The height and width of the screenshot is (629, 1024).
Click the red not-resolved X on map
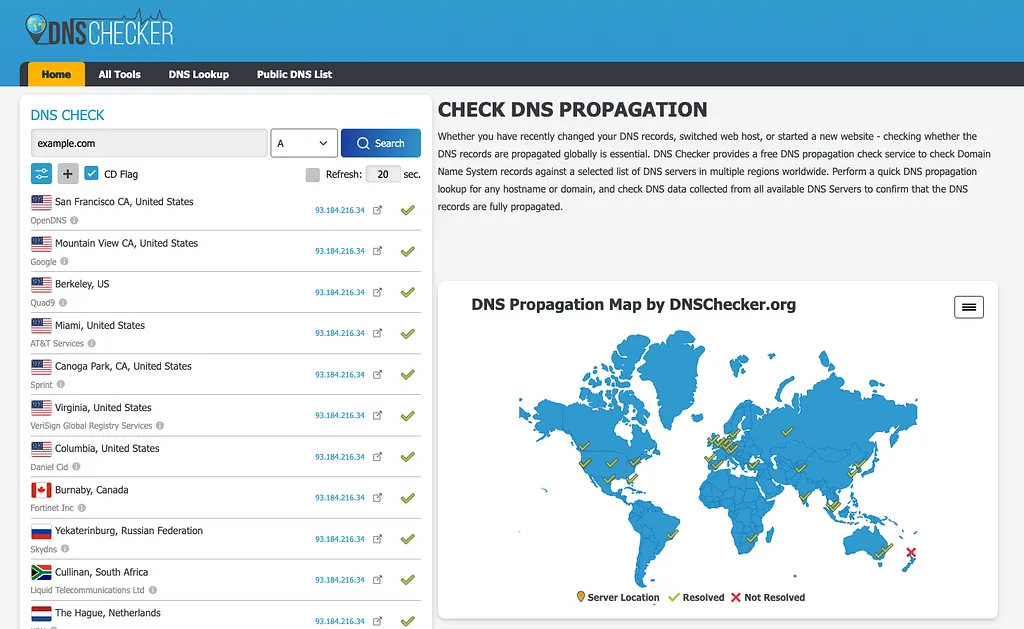point(911,553)
